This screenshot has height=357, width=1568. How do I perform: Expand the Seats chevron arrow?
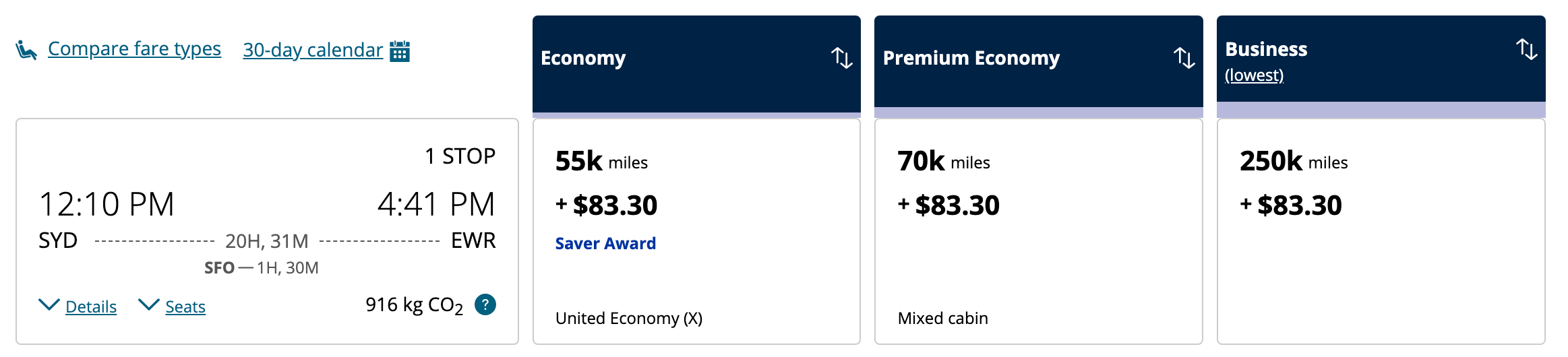(148, 305)
